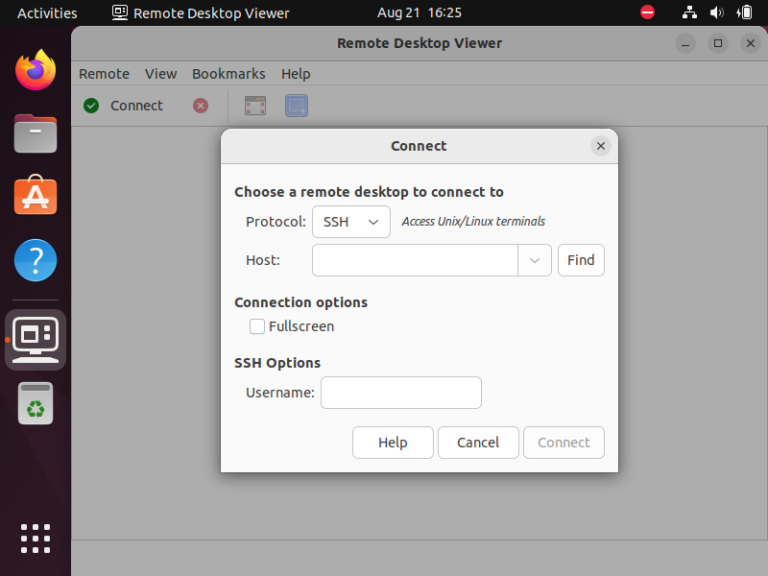Click the red disconnect toolbar icon
Viewport: 768px width, 576px height.
[x=200, y=105]
